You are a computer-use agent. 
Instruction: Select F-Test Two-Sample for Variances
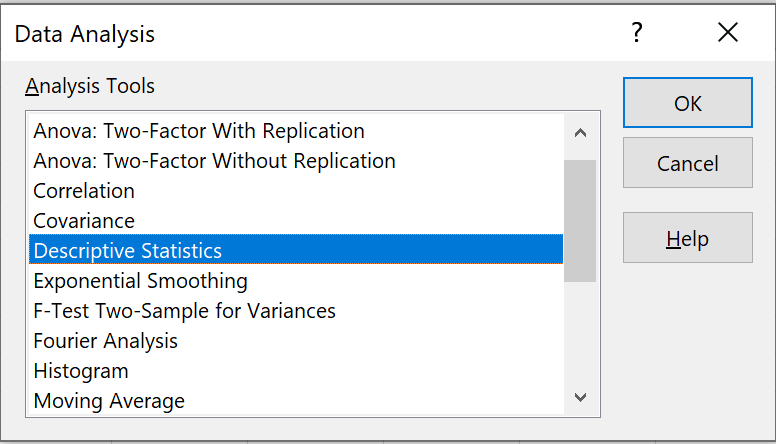[x=296, y=311]
